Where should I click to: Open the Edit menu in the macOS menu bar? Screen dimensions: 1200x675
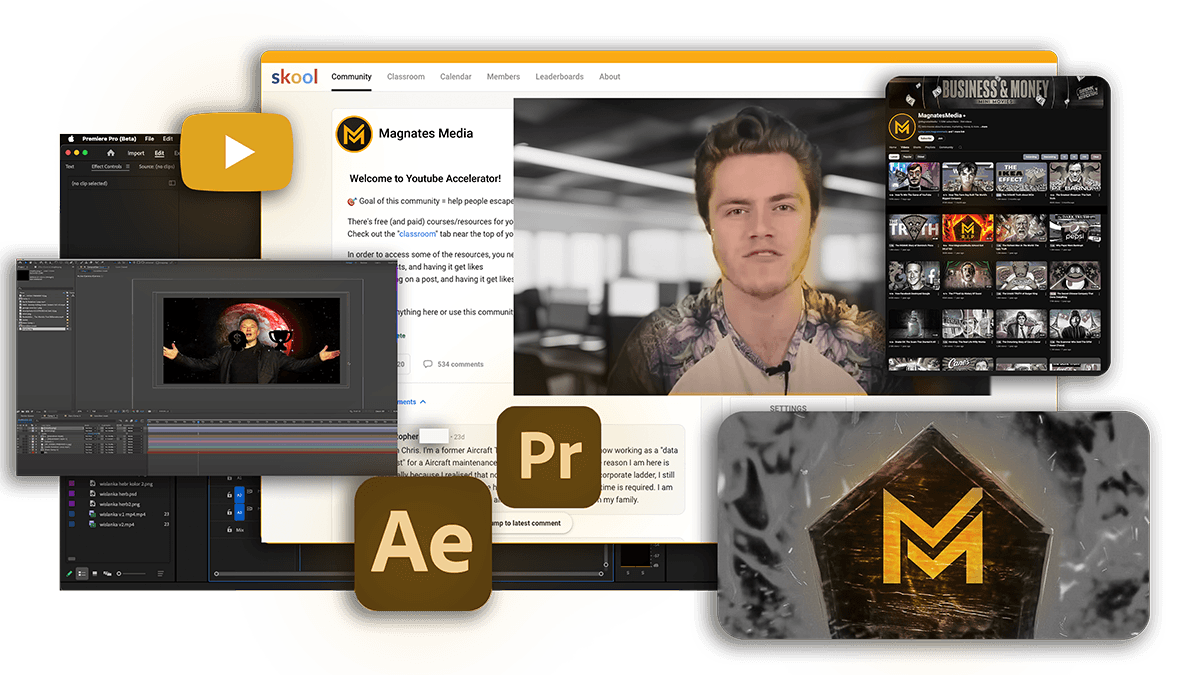(x=168, y=139)
